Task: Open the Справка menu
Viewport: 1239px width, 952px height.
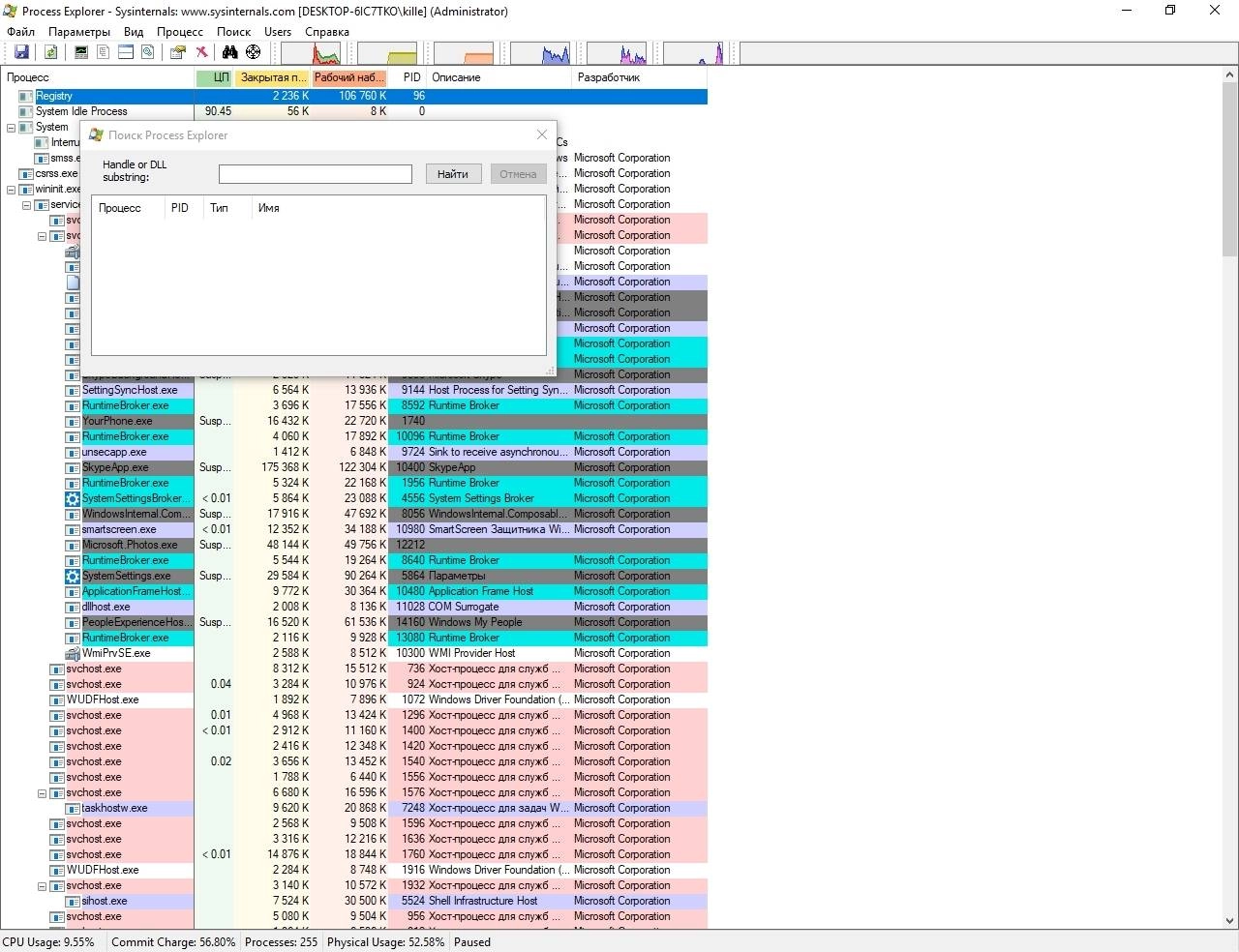Action: point(327,31)
